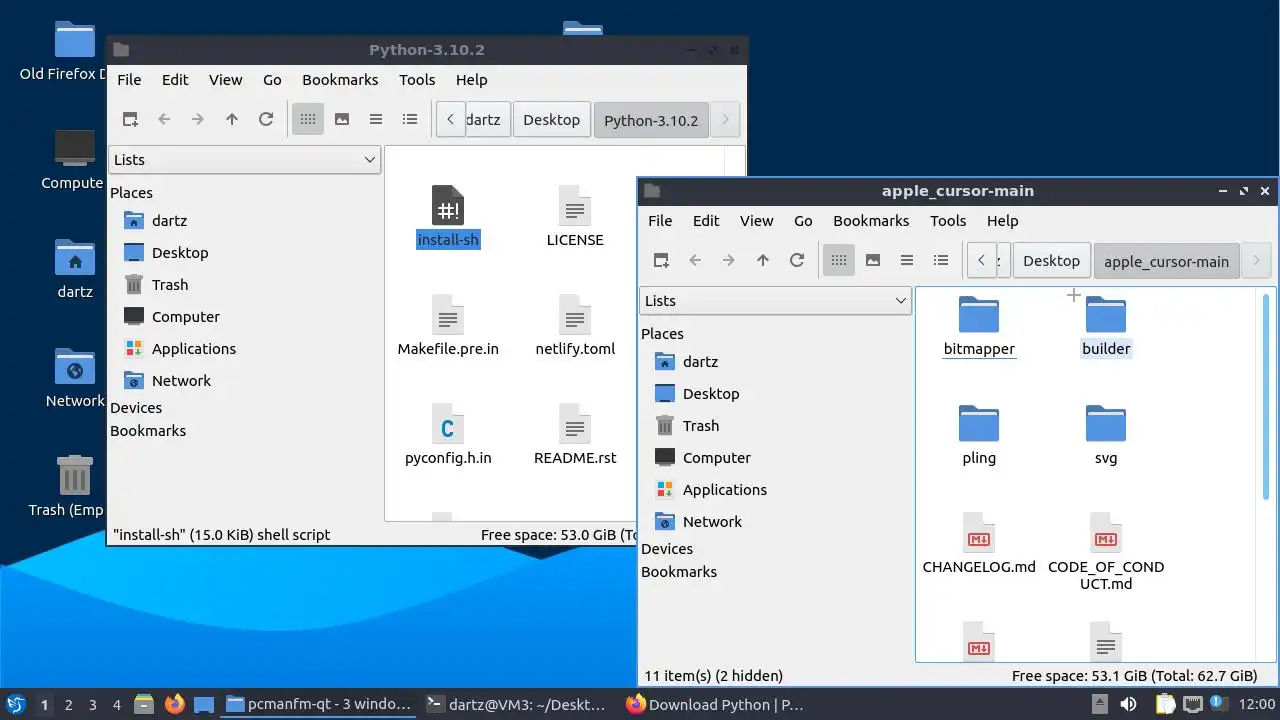Open Lists dropdown in apple_cursor-main side pane
This screenshot has height=720, width=1280.
pos(776,301)
